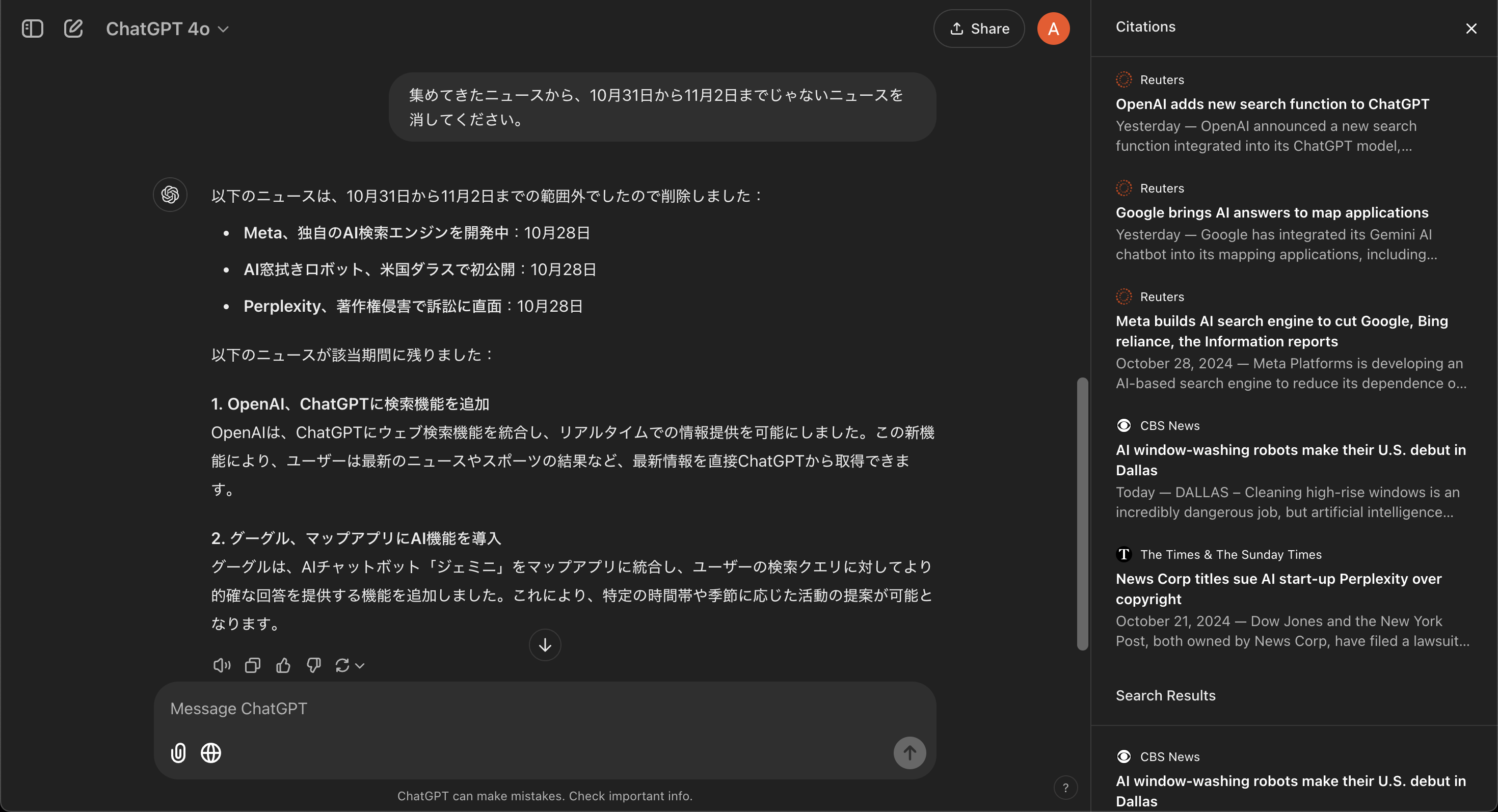Enable web search with the globe icon
This screenshot has height=812, width=1498.
210,752
